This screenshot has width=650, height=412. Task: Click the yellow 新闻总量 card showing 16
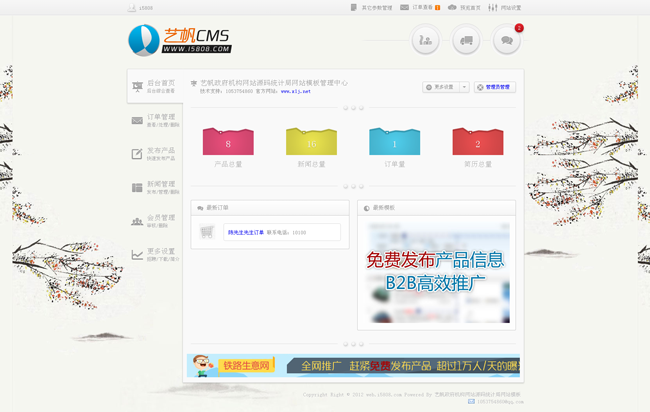pyautogui.click(x=311, y=141)
